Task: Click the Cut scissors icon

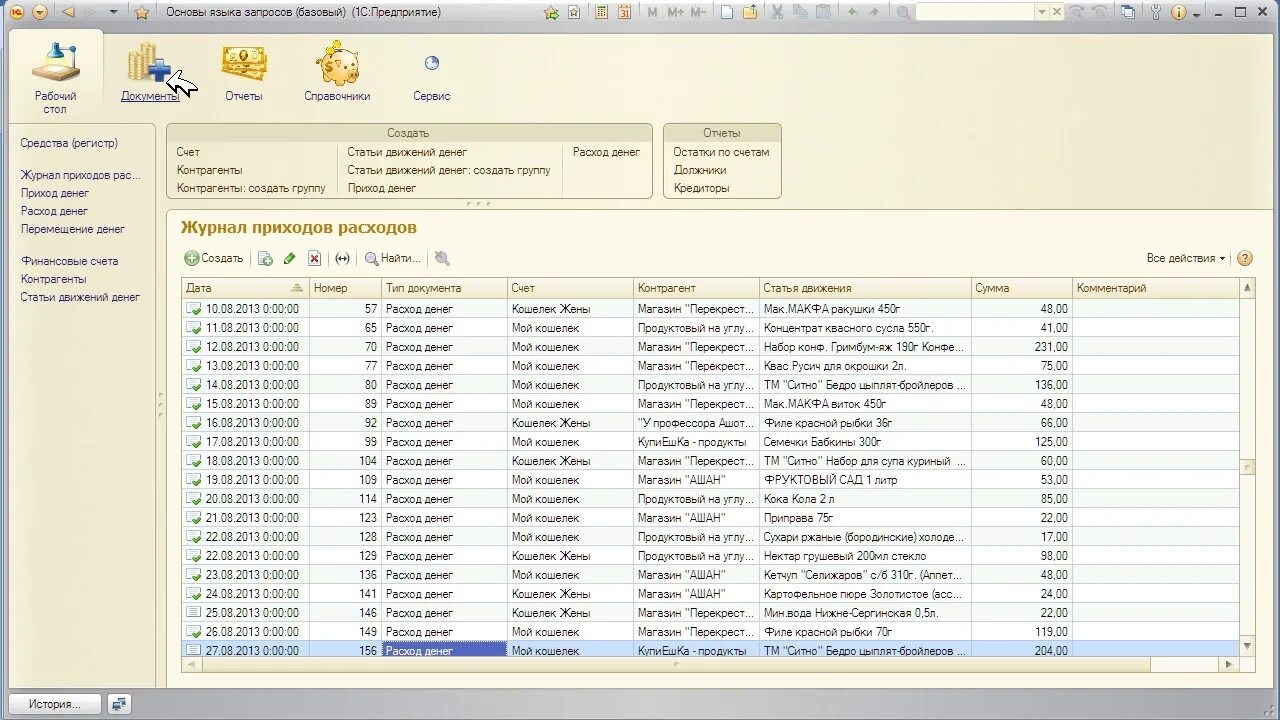Action: click(777, 12)
